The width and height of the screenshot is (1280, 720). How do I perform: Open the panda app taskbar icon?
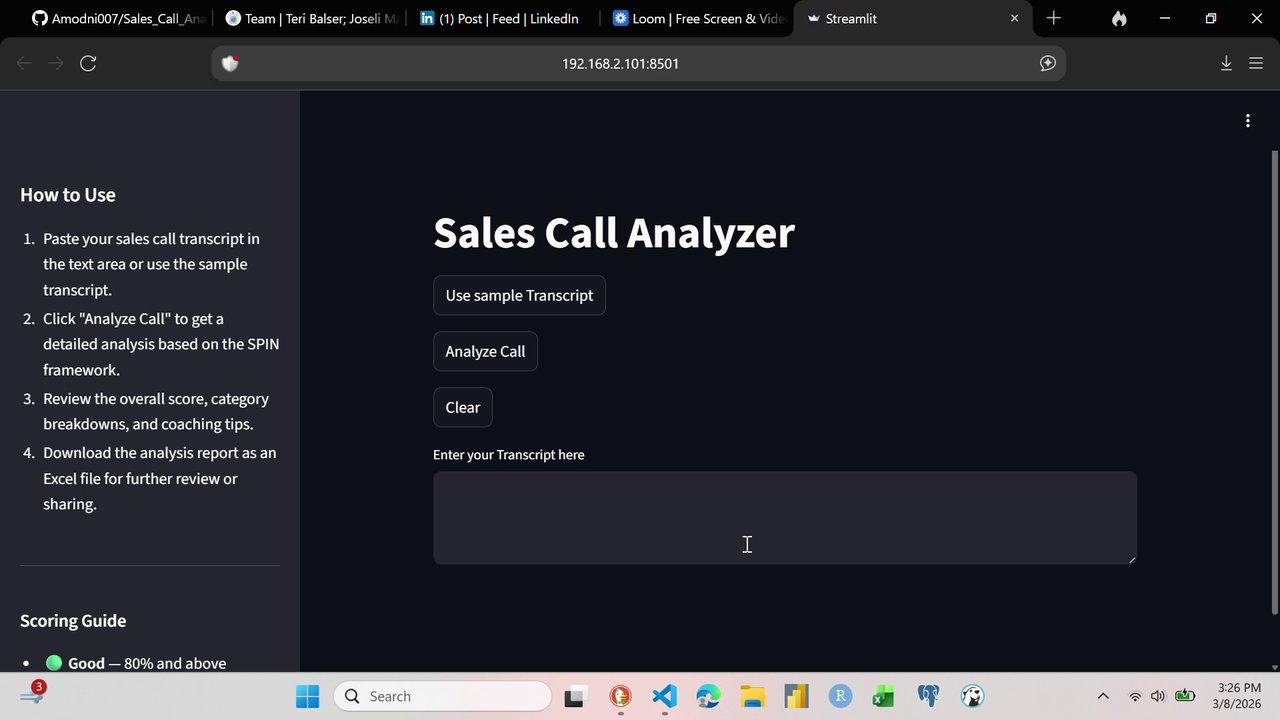(x=972, y=696)
